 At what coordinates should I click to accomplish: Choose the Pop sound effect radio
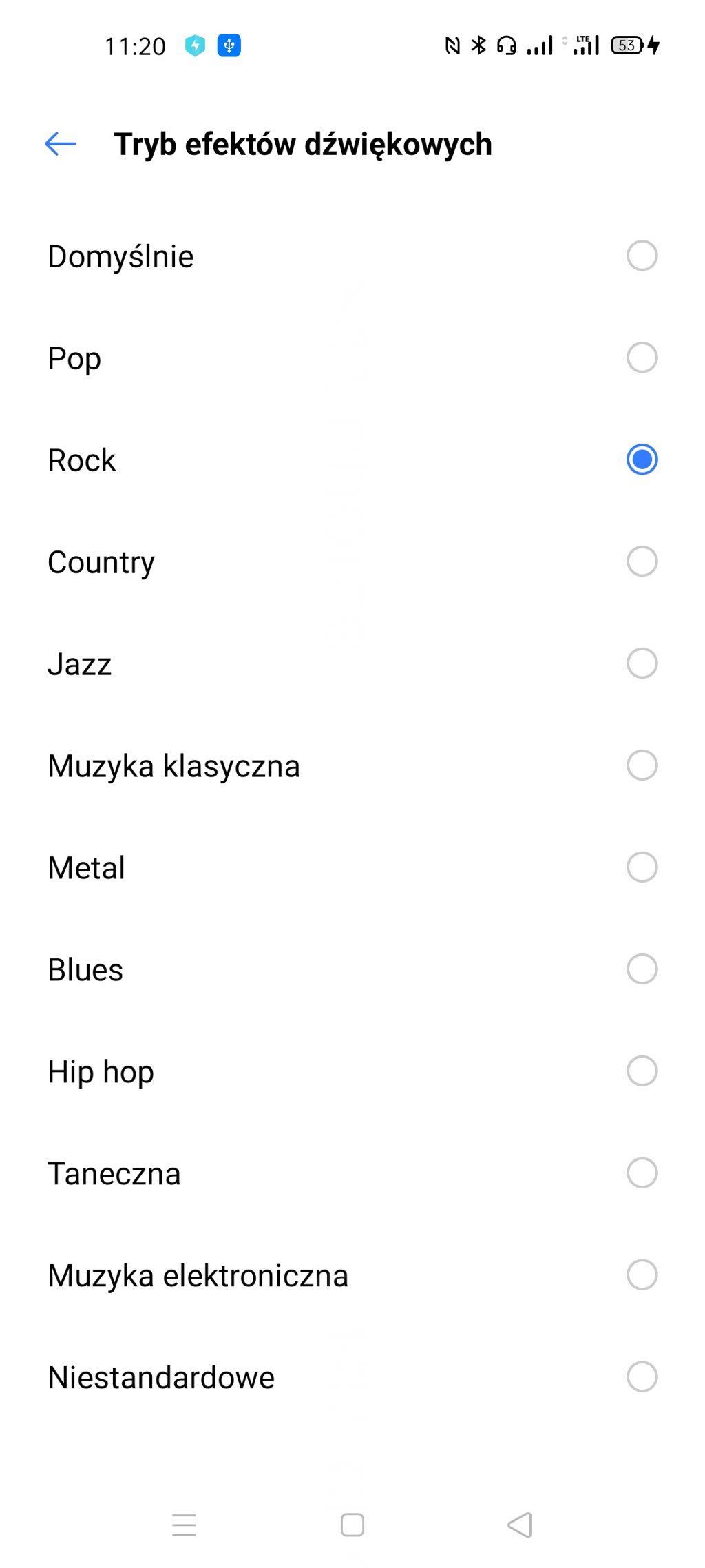click(642, 358)
